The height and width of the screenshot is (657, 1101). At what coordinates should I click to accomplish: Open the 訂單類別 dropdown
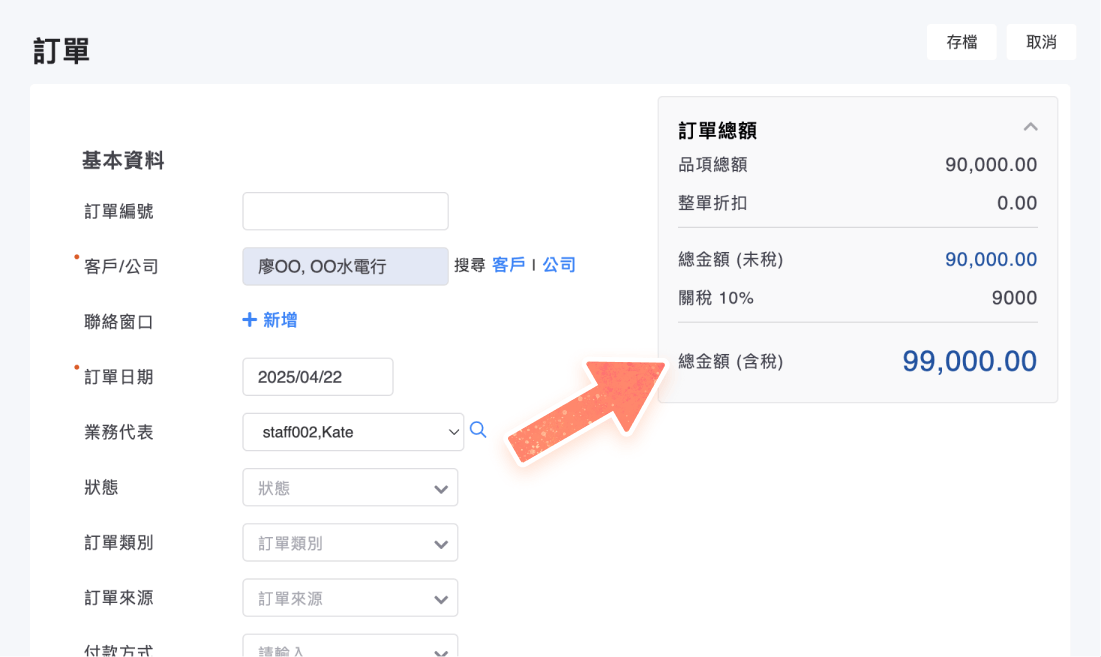(x=350, y=543)
